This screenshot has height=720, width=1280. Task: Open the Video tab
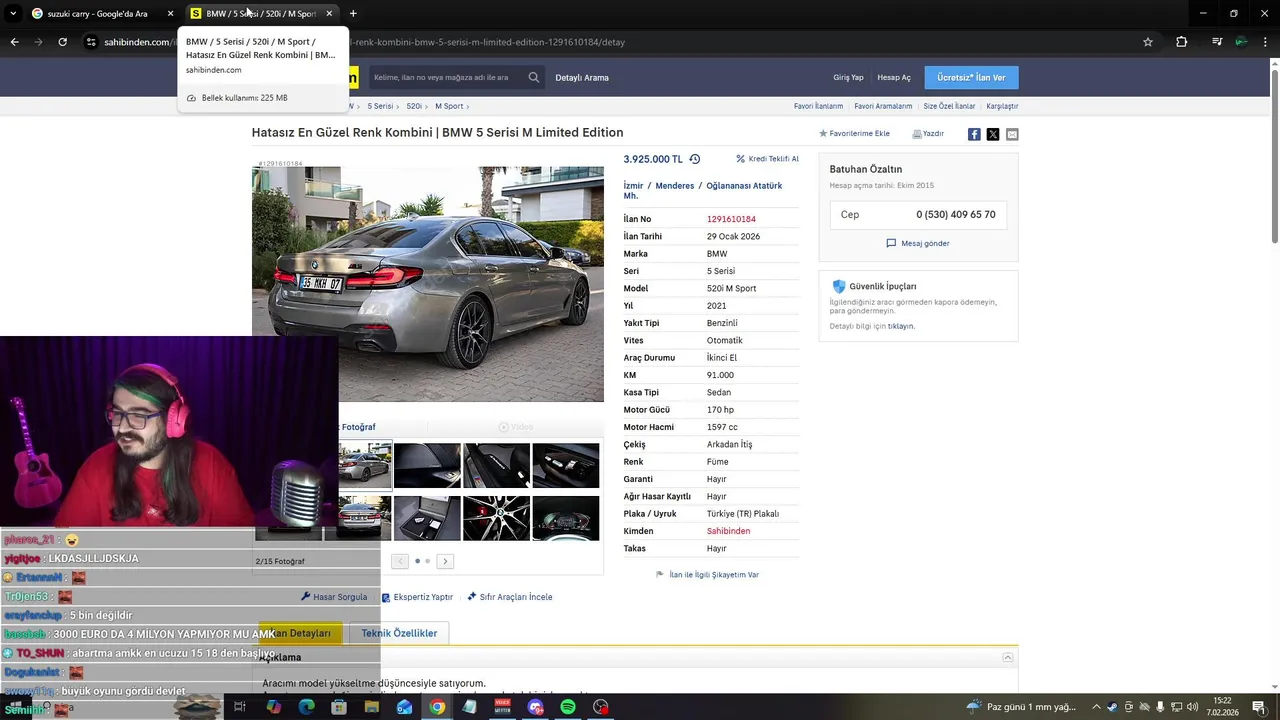click(516, 427)
